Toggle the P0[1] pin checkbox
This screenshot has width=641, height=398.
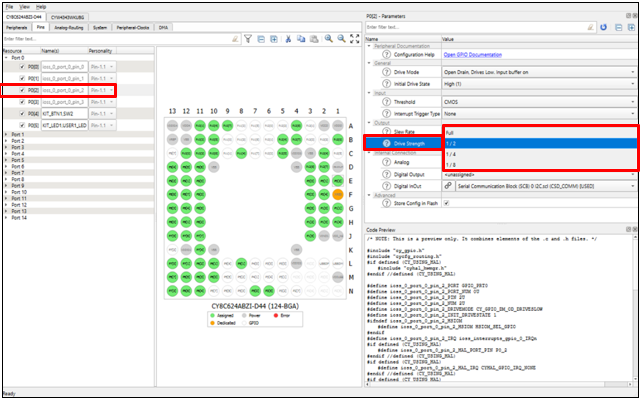click(22, 78)
